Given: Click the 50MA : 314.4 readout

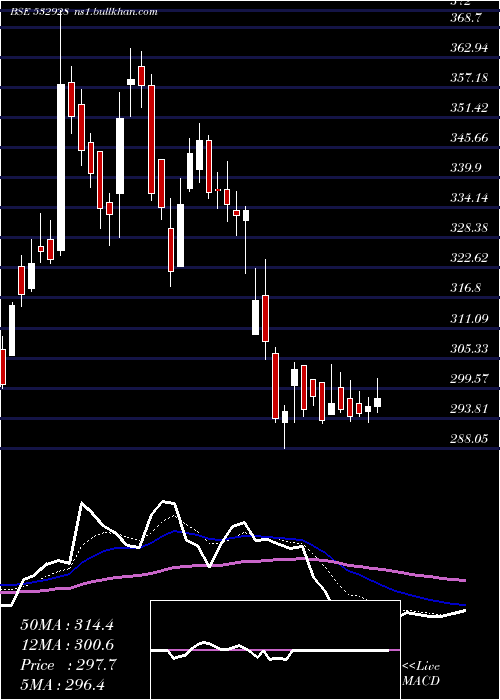Looking at the screenshot, I should click(67, 625).
